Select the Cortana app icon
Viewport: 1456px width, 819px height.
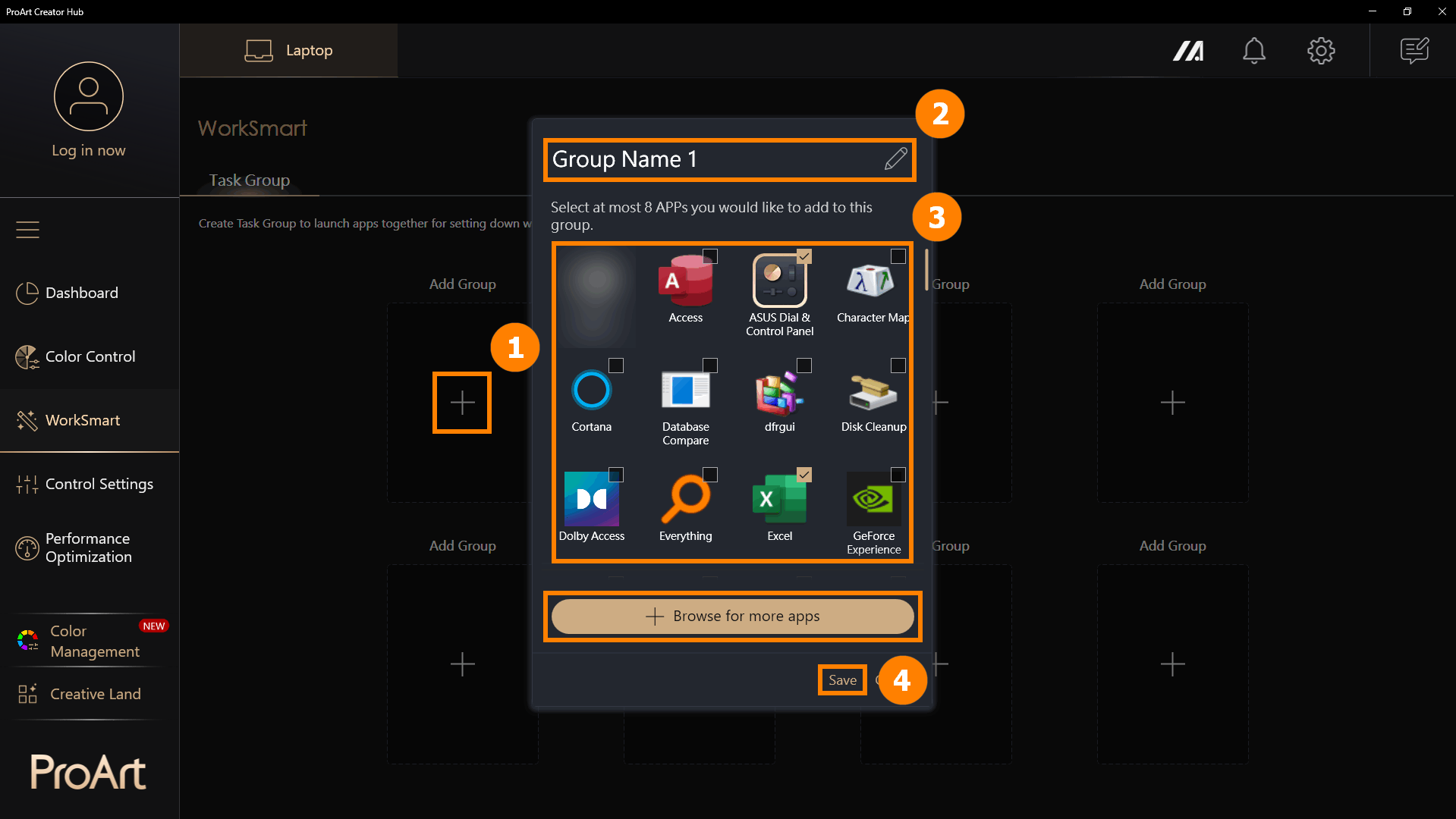tap(591, 390)
